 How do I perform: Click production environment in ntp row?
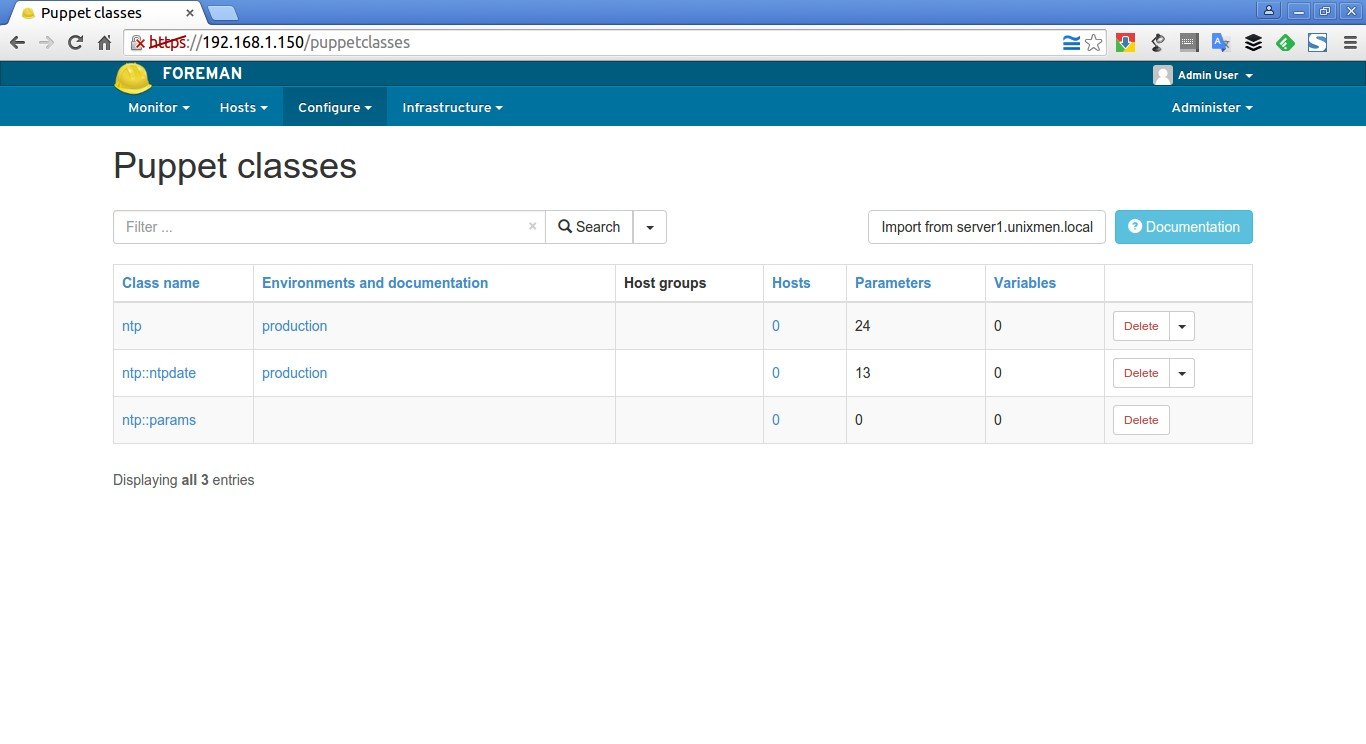coord(294,326)
